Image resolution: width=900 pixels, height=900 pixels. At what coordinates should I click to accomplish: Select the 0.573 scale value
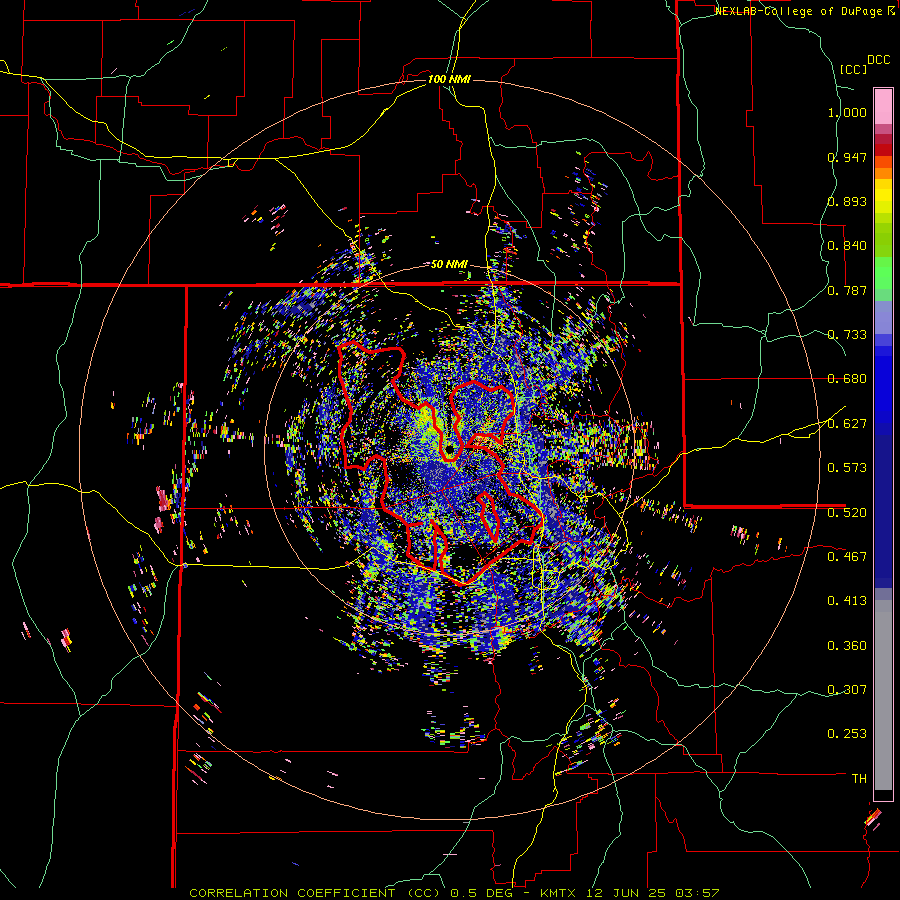click(847, 468)
